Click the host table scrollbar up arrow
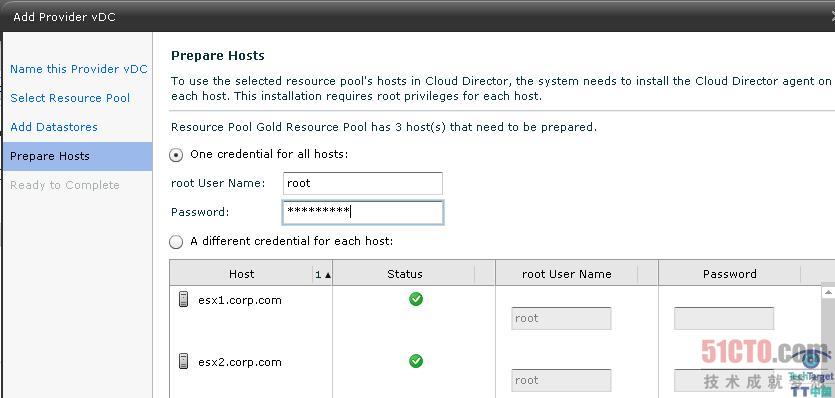Image resolution: width=835 pixels, height=398 pixels. [x=829, y=293]
